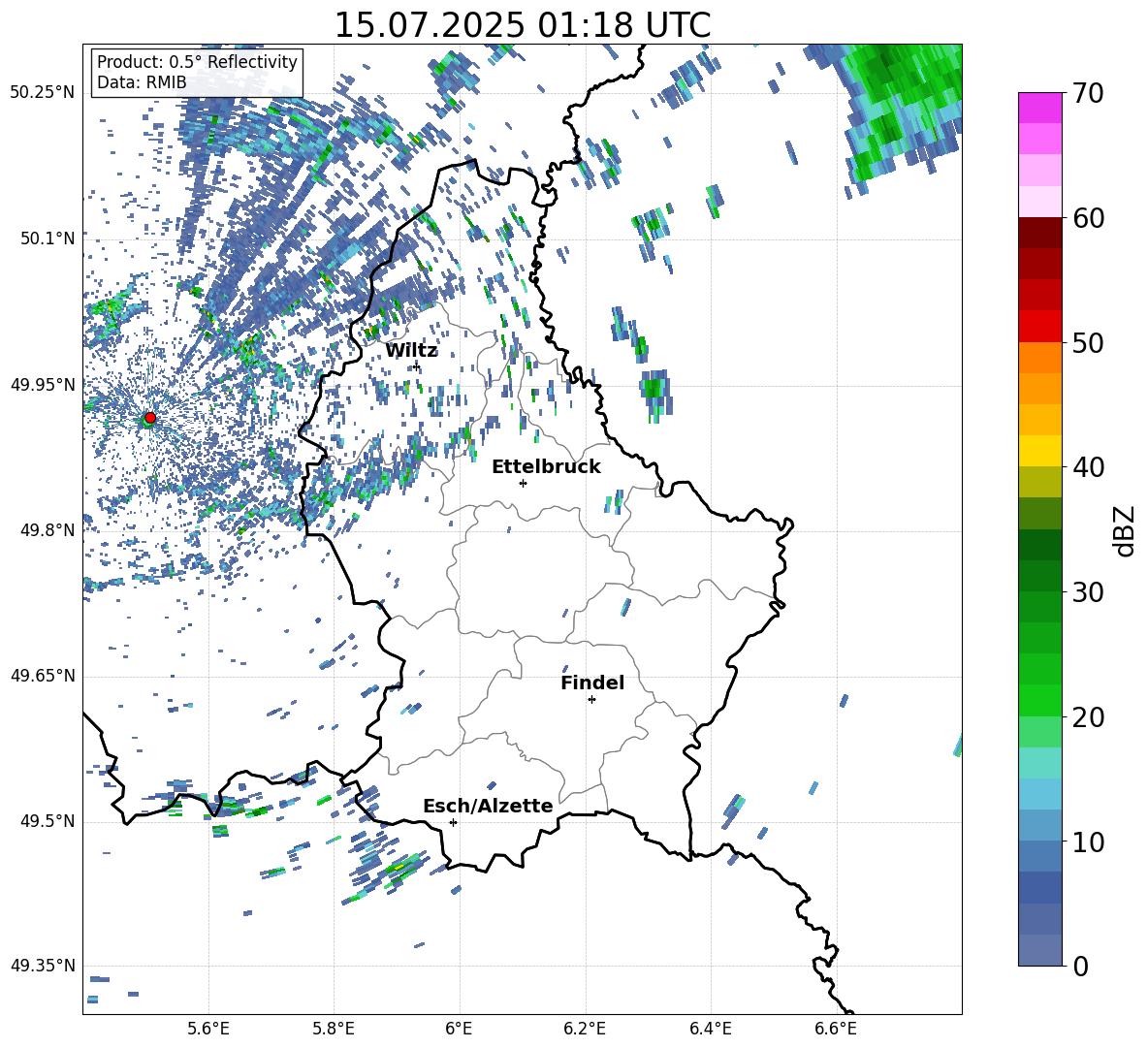Click the 60 label on the colorbar
Viewport: 1148px width, 1048px height.
1087,217
